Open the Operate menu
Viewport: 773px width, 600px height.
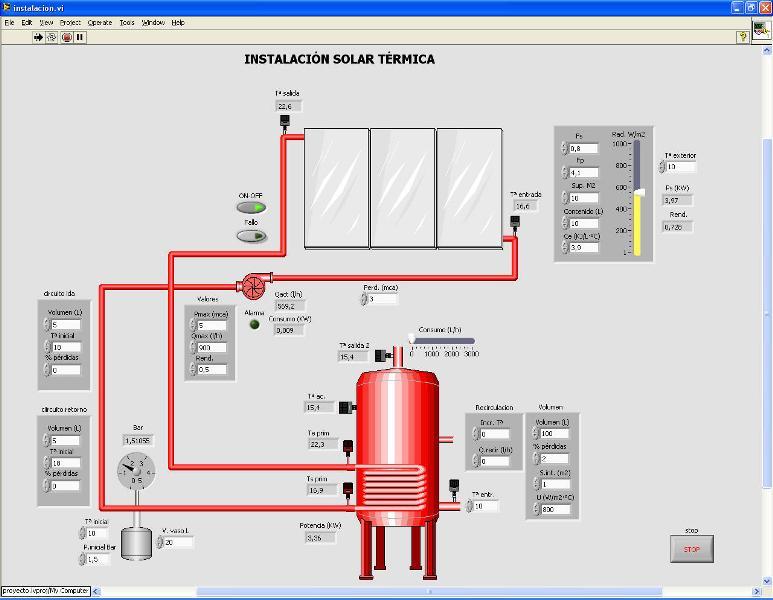coord(100,22)
